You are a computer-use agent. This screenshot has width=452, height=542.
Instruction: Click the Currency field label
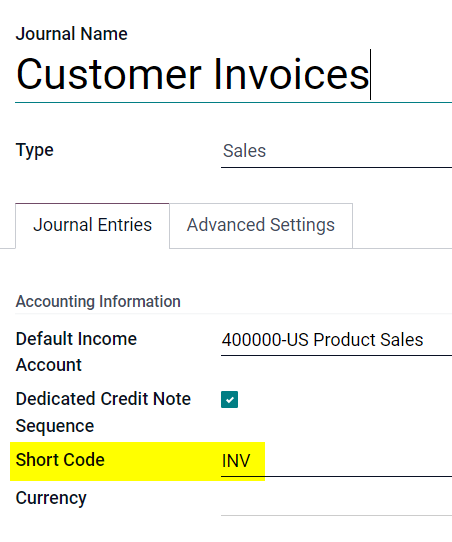pos(51,498)
